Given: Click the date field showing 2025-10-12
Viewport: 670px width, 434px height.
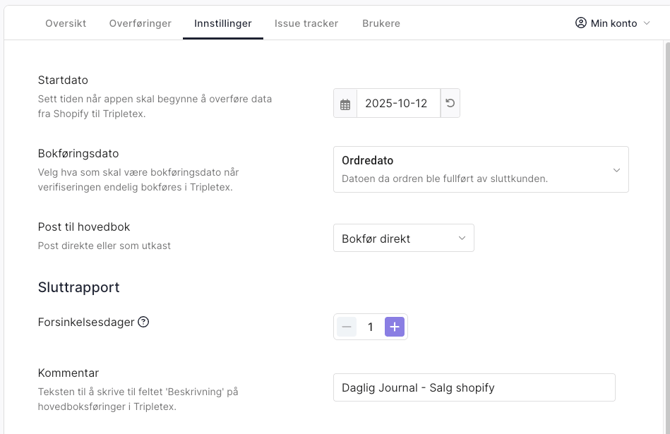Looking at the screenshot, I should (x=397, y=104).
